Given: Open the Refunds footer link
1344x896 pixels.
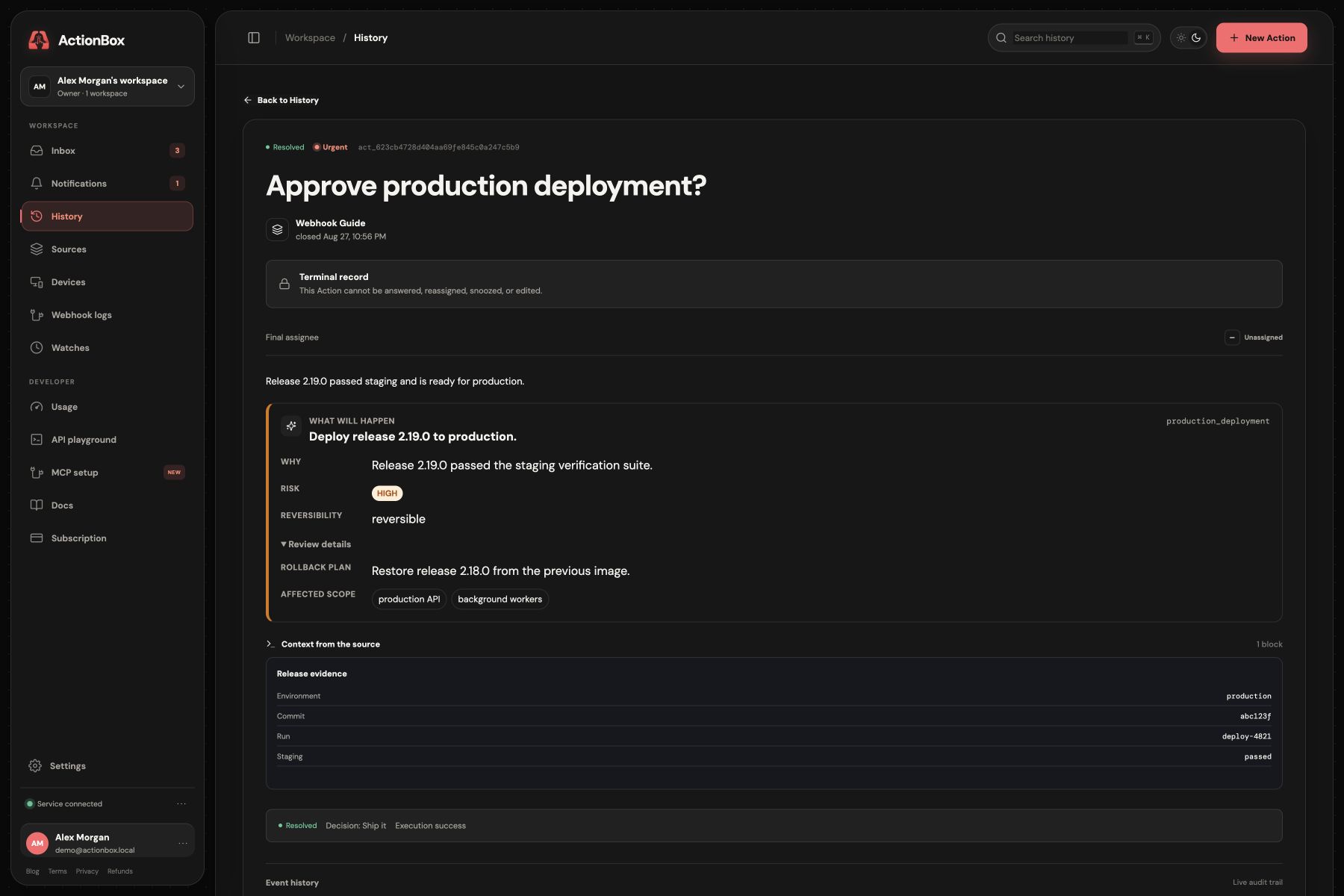Looking at the screenshot, I should click(119, 871).
